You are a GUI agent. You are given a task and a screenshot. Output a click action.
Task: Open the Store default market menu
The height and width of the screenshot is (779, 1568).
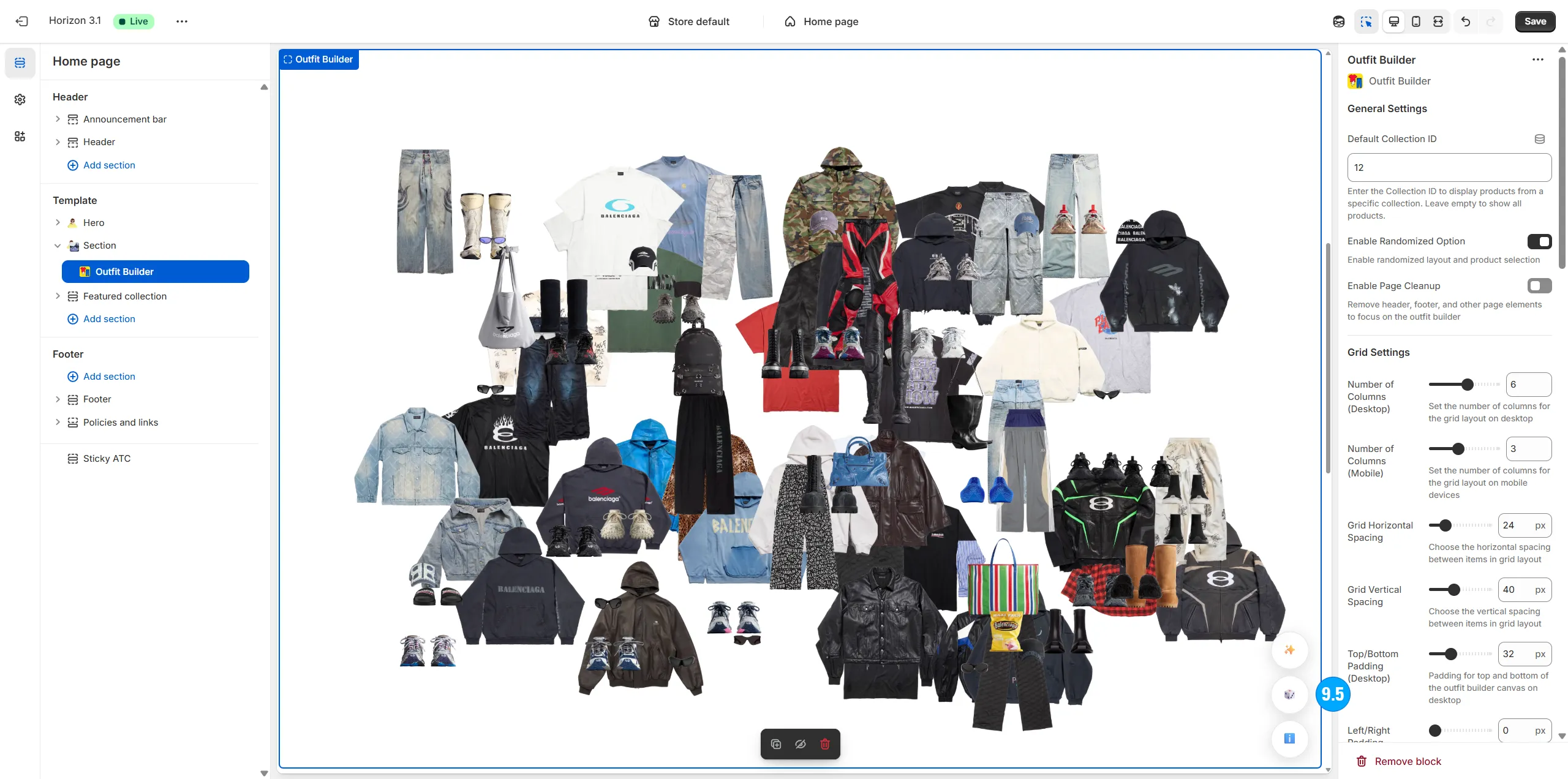pyautogui.click(x=689, y=21)
